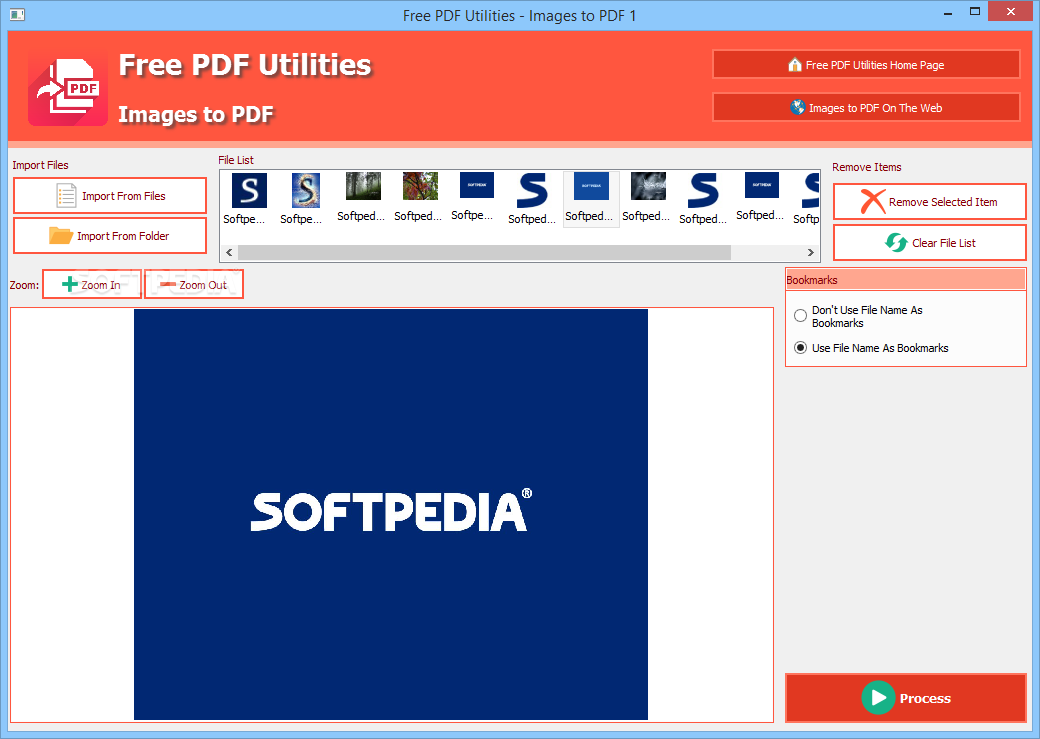Screen dimensions: 1040x739
Task: Select the red leaves photo thumbnail
Action: coord(420,186)
